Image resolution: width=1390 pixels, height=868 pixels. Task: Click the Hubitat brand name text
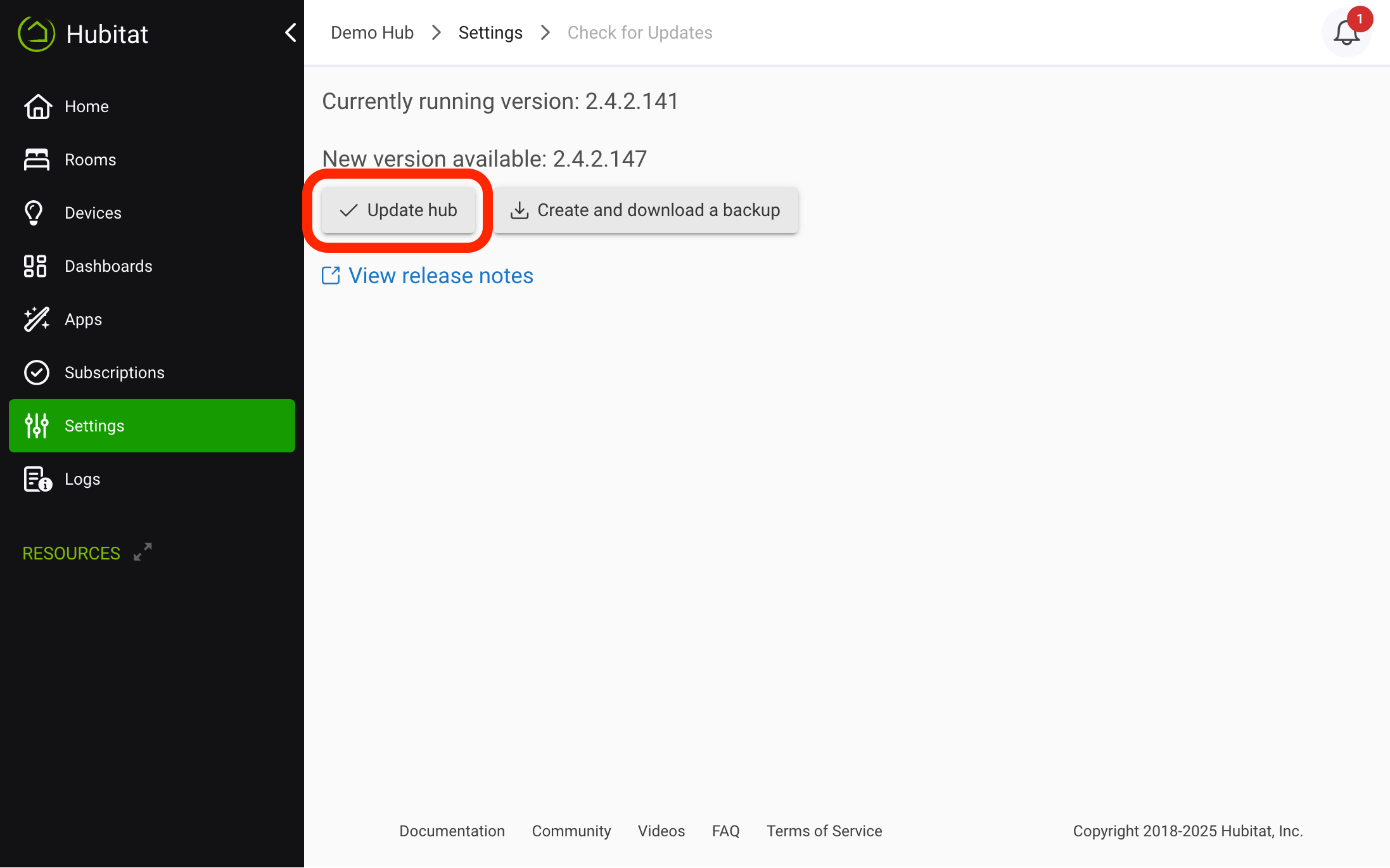pyautogui.click(x=107, y=34)
